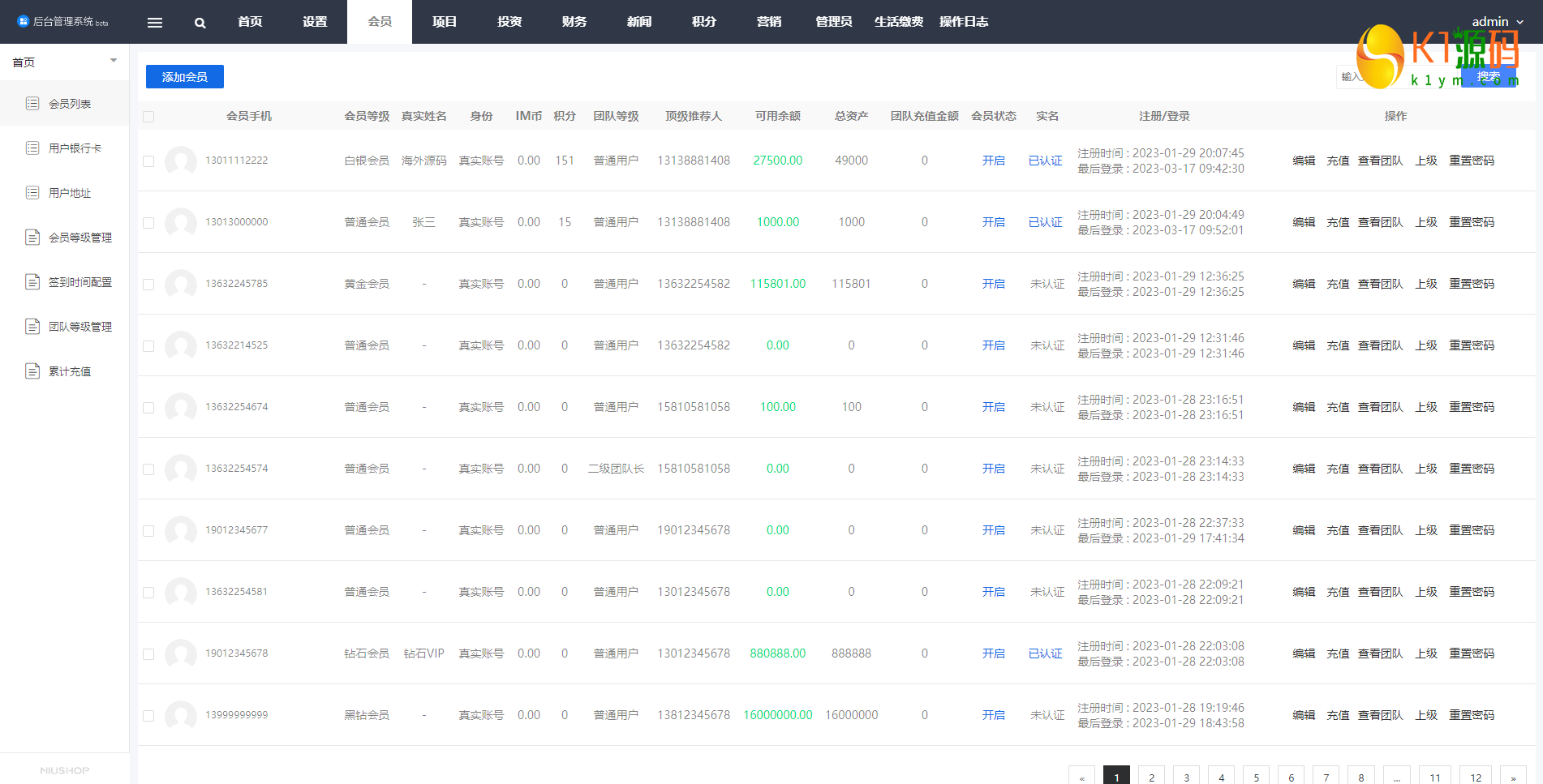The image size is (1543, 784).
Task: Open 累计充值 in the sidebar
Action: tap(64, 371)
